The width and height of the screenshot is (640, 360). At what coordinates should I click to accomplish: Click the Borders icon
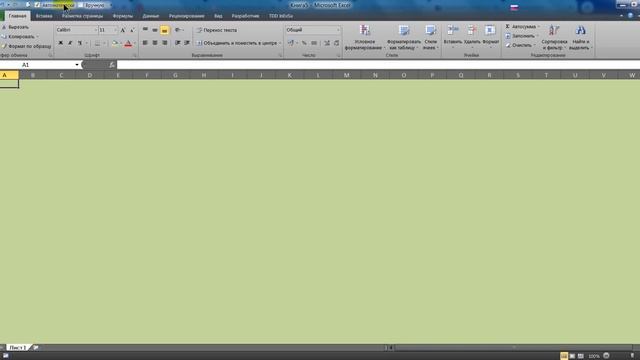tap(97, 43)
